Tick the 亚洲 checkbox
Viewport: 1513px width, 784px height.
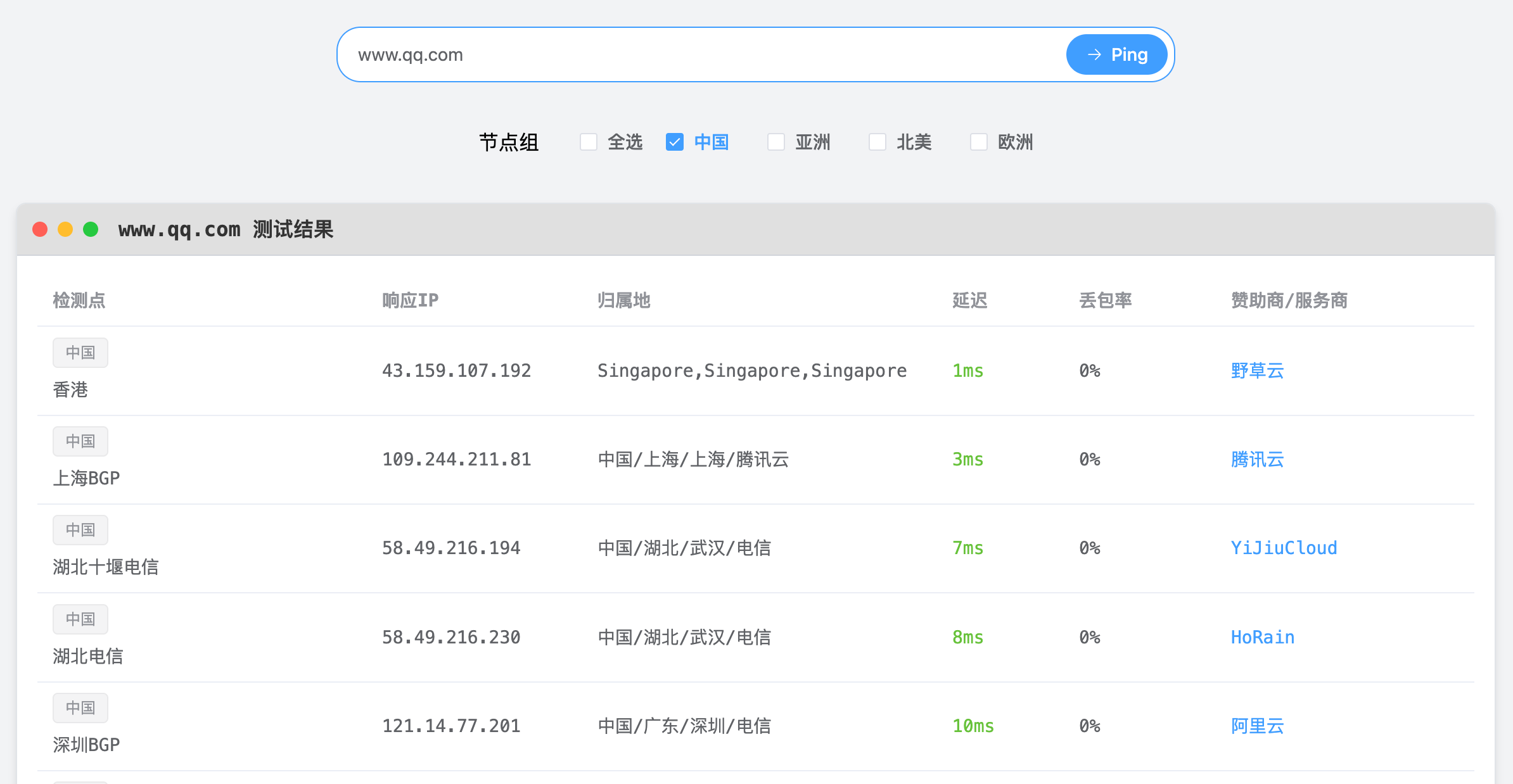(776, 142)
